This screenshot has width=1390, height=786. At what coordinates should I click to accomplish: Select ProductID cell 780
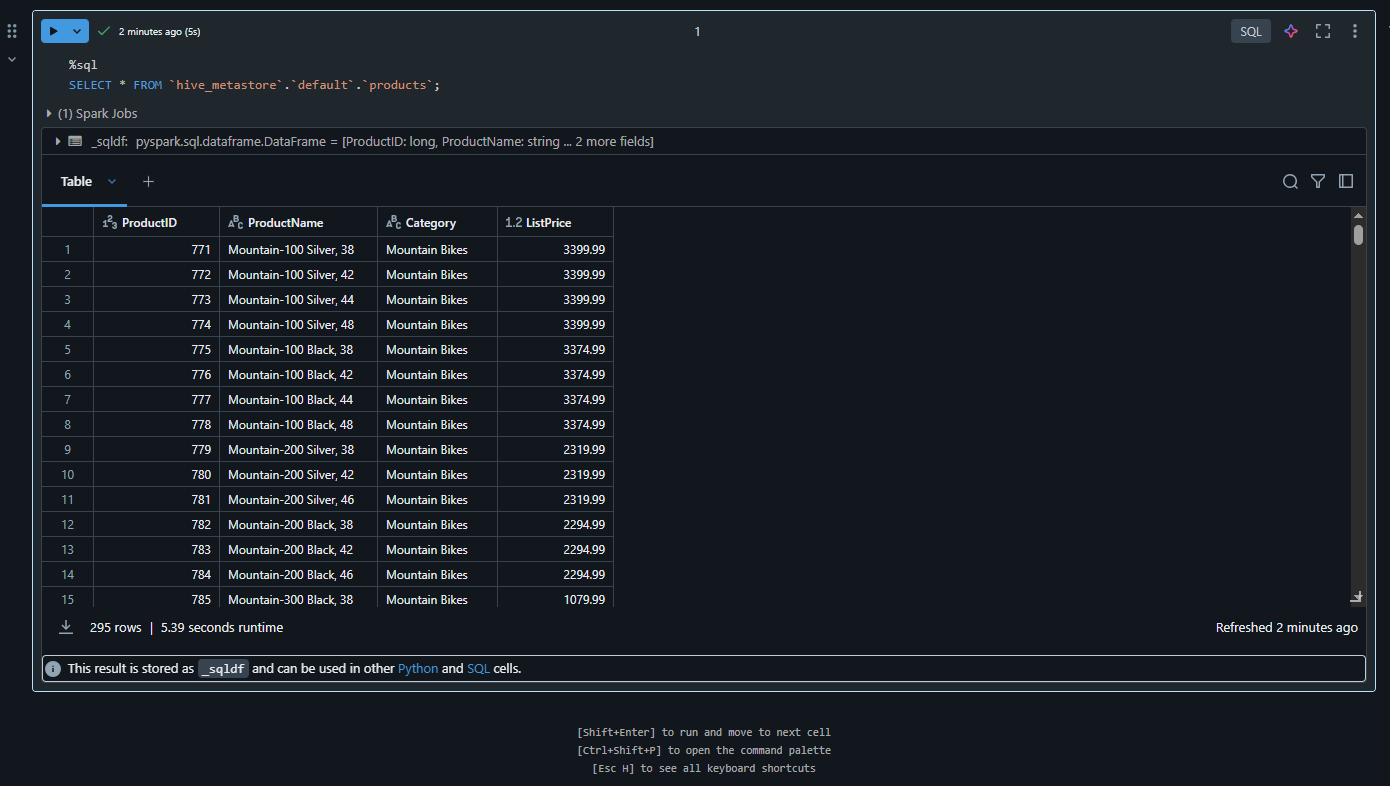point(156,474)
